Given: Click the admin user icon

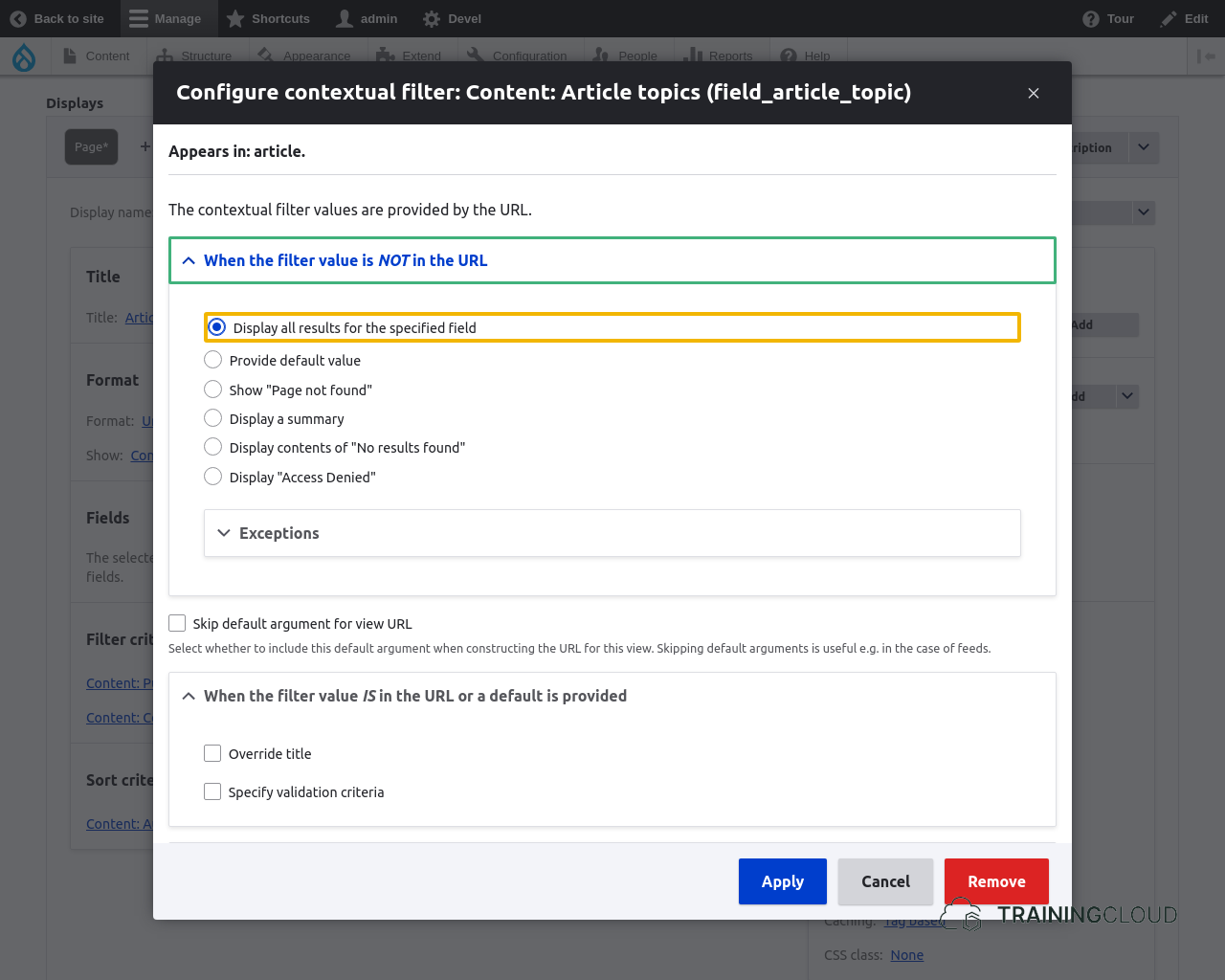Looking at the screenshot, I should pyautogui.click(x=345, y=18).
